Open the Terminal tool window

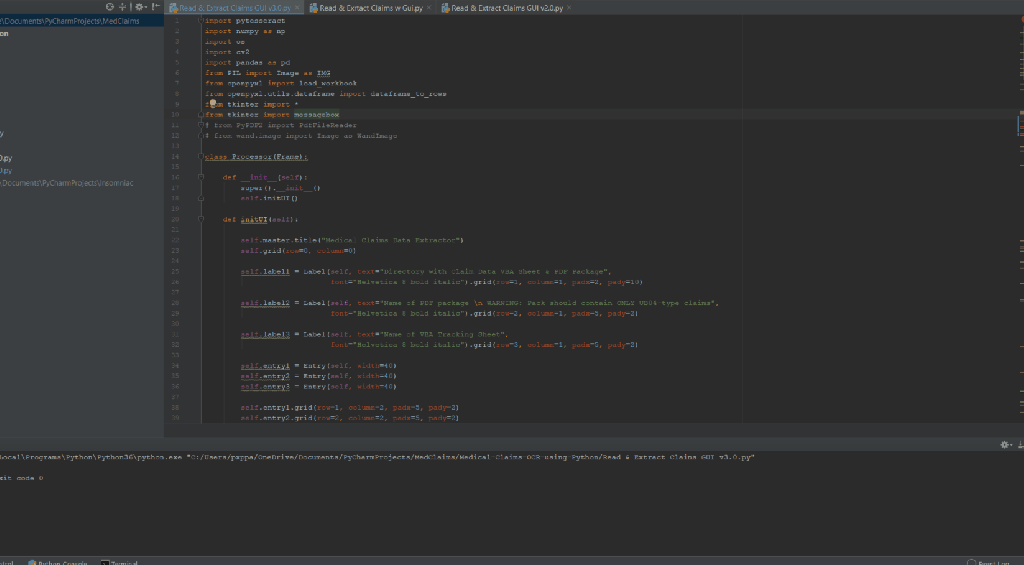coord(122,563)
